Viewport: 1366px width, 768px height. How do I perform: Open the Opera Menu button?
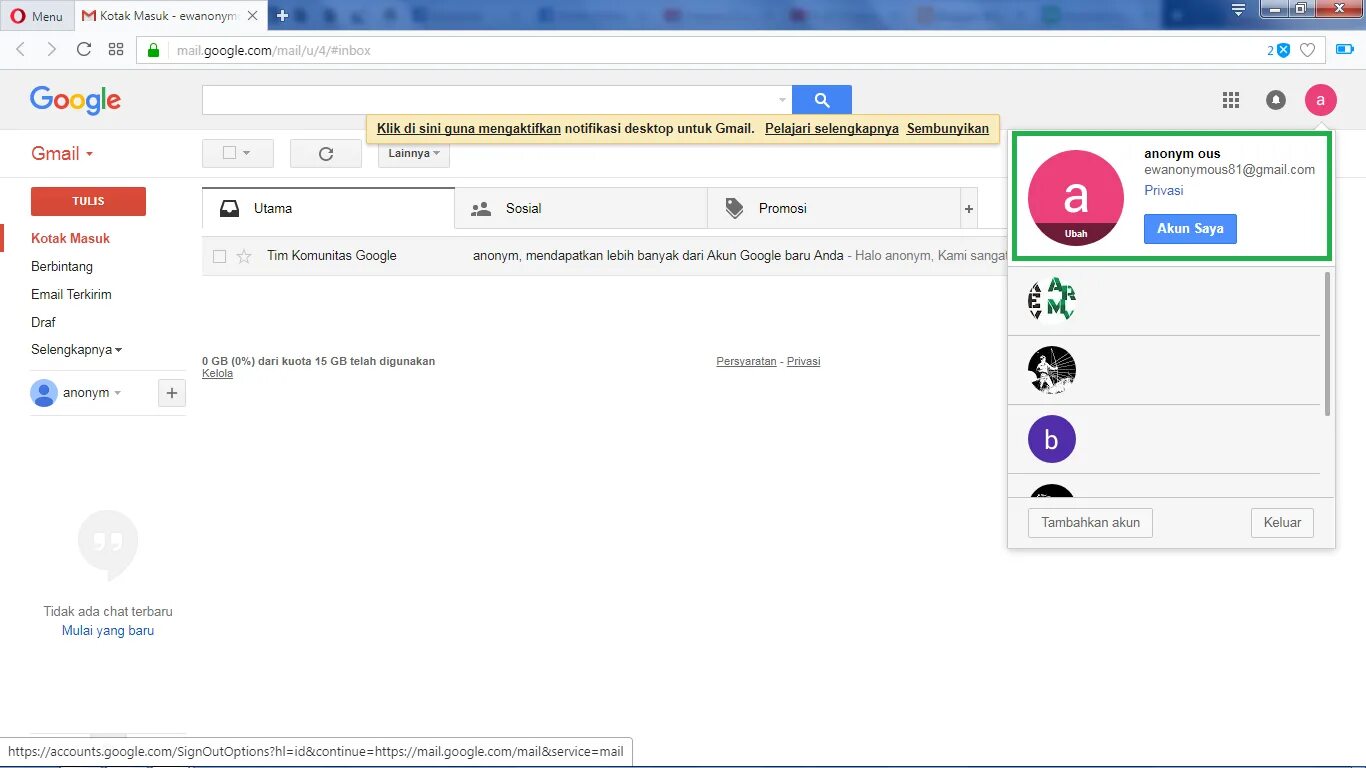36,16
